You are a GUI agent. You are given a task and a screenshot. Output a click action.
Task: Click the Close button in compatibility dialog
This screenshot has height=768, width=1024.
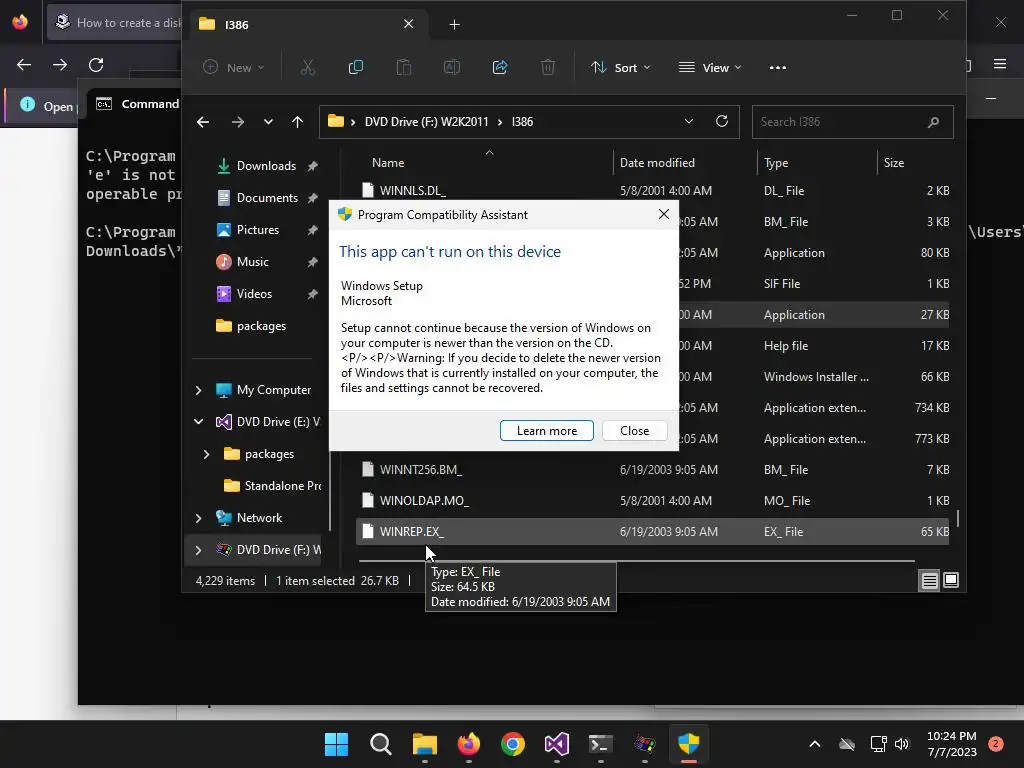[634, 430]
